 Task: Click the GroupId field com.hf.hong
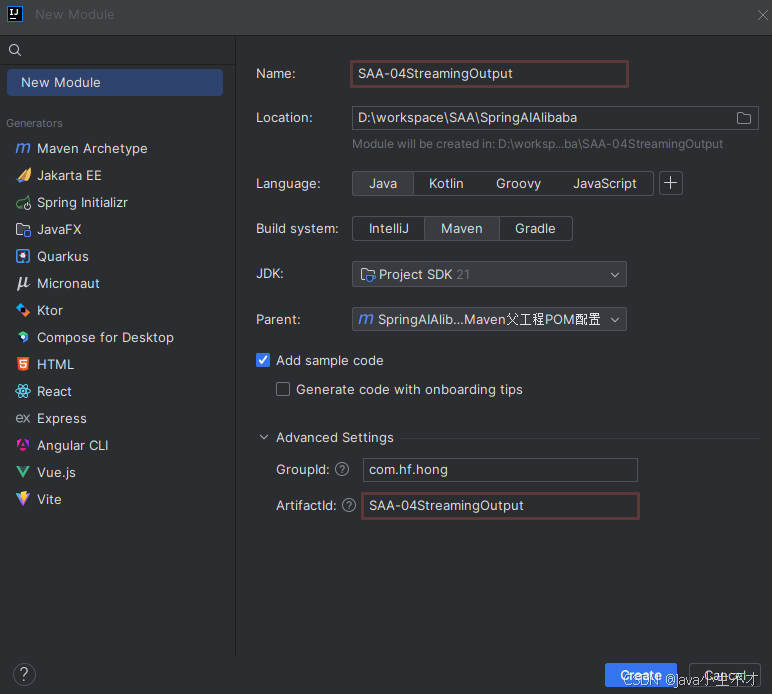[500, 470]
